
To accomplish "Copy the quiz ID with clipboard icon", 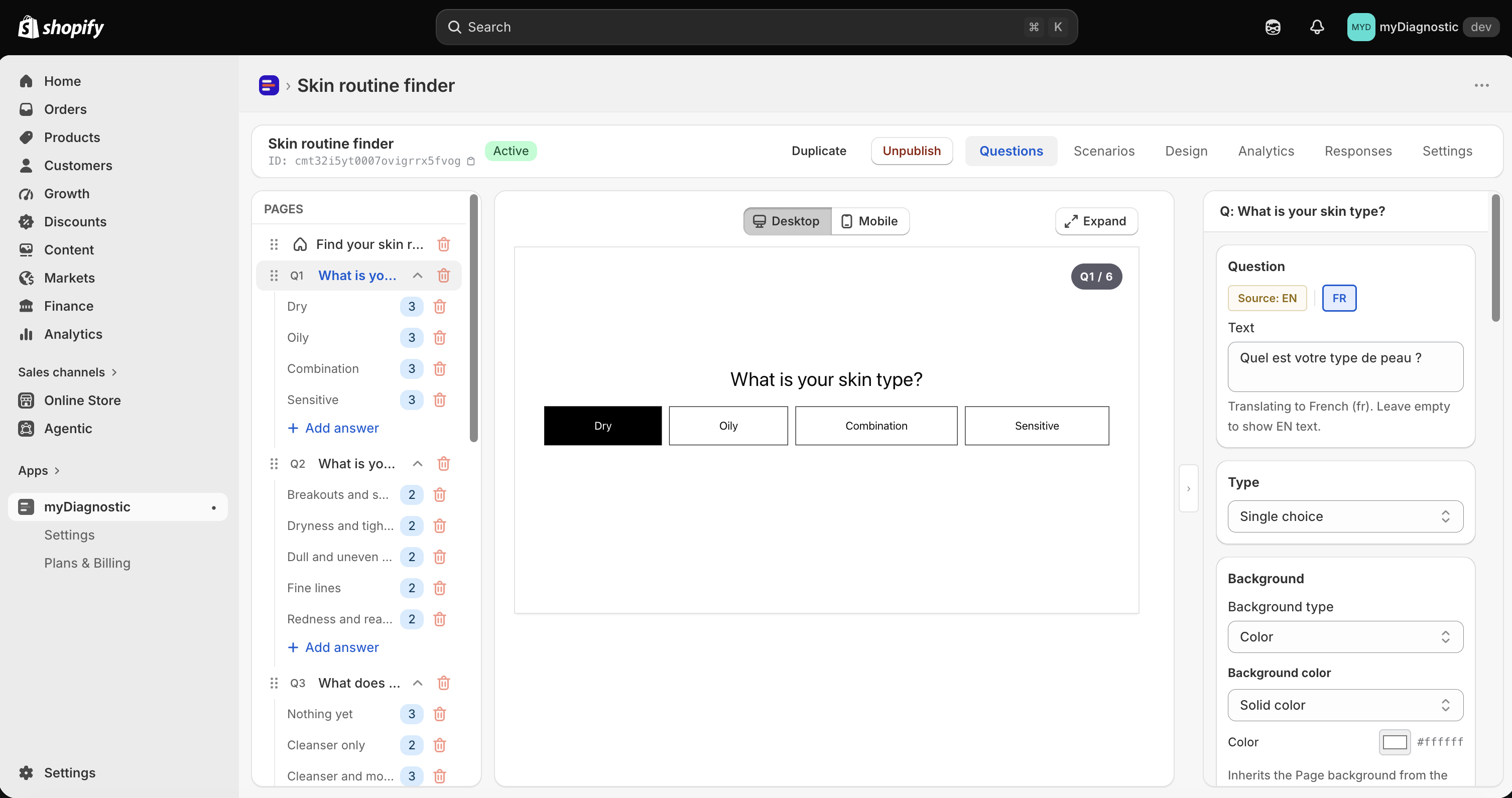I will [471, 161].
